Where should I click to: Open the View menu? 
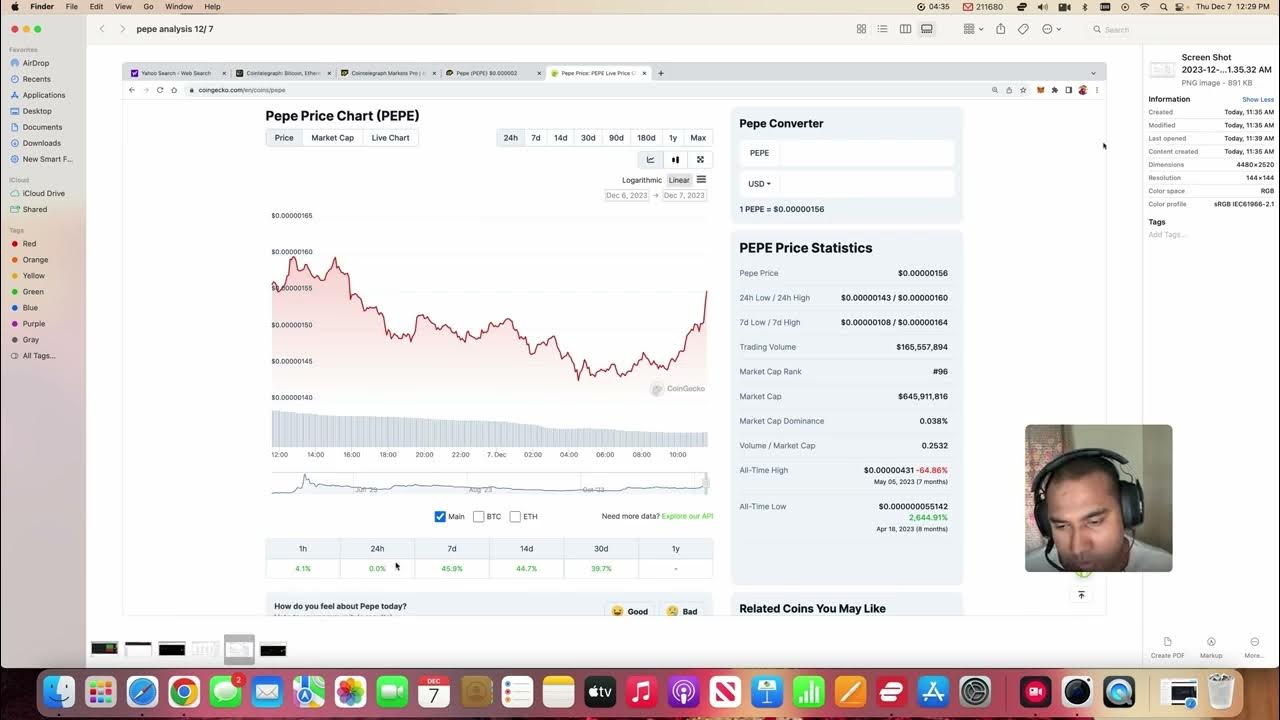click(123, 6)
